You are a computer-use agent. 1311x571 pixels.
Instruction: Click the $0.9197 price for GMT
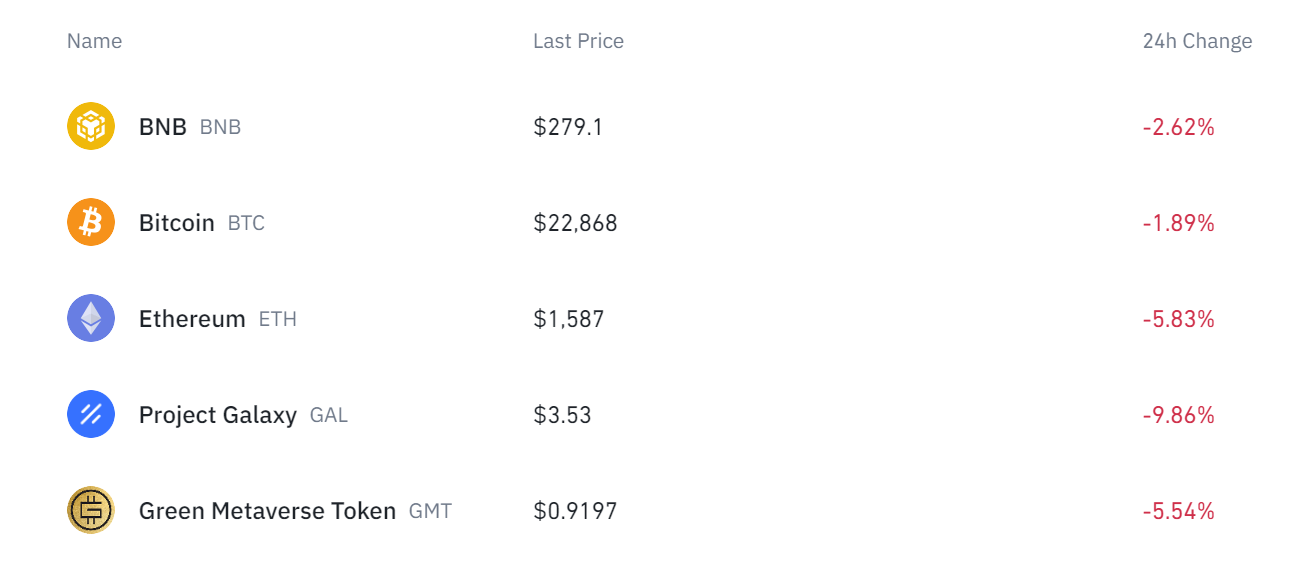575,511
